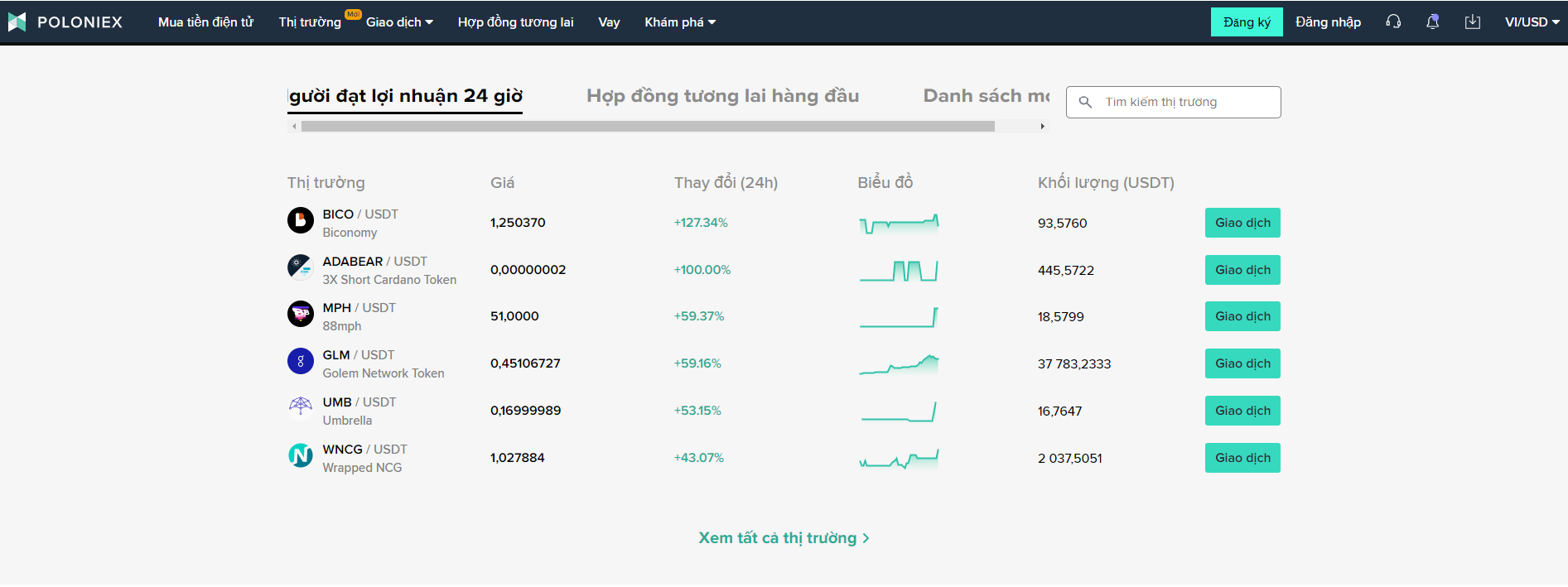Screen dimensions: 1568x587
Task: Click the Đăng nhập link
Action: coord(1328,22)
